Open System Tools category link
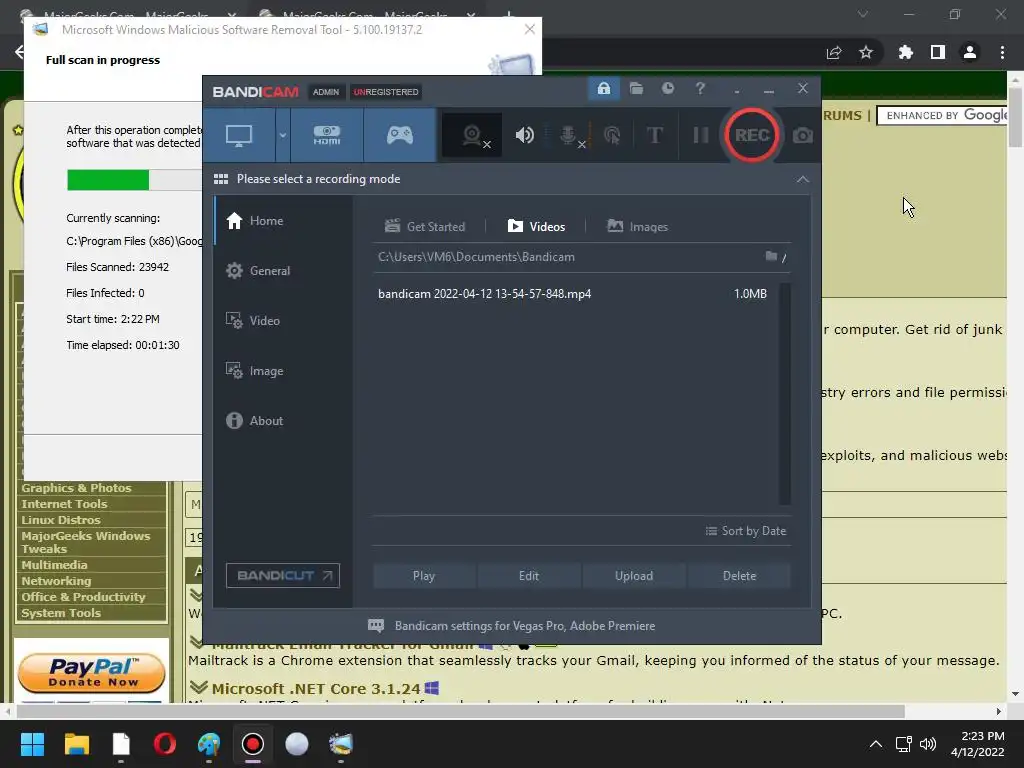 (x=61, y=613)
